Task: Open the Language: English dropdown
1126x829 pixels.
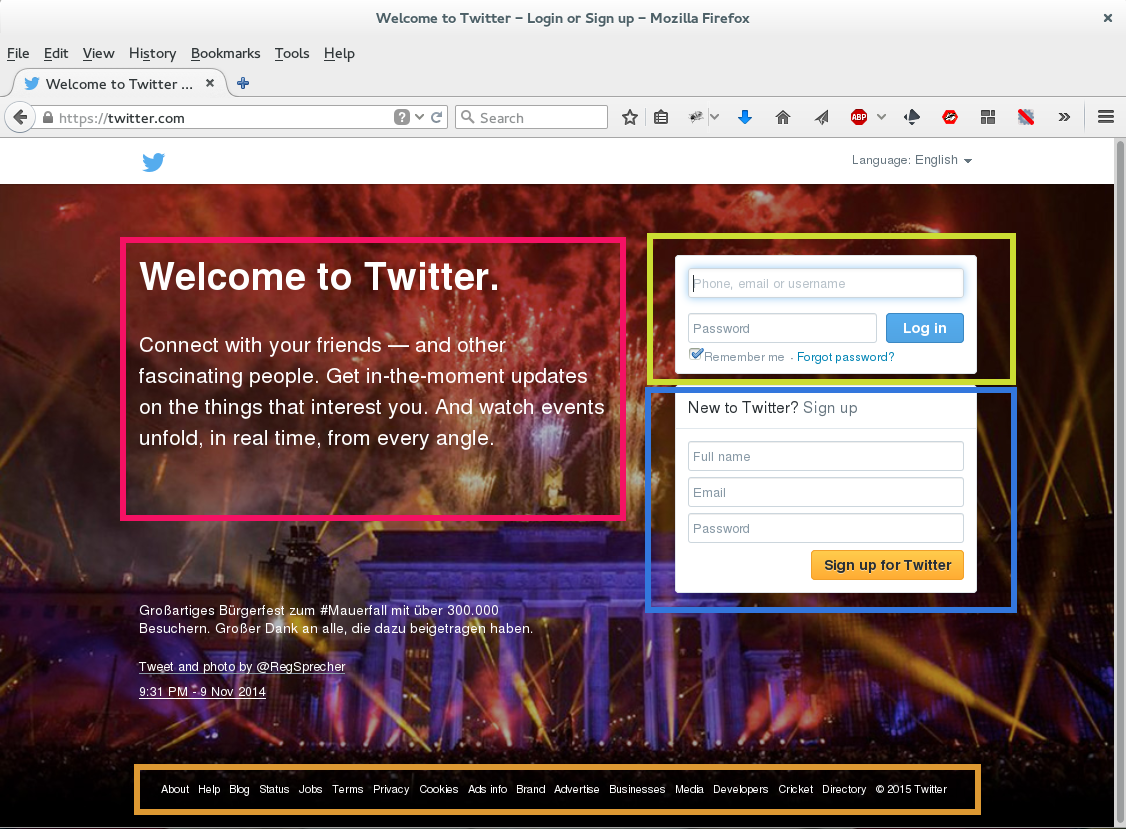Action: [911, 159]
